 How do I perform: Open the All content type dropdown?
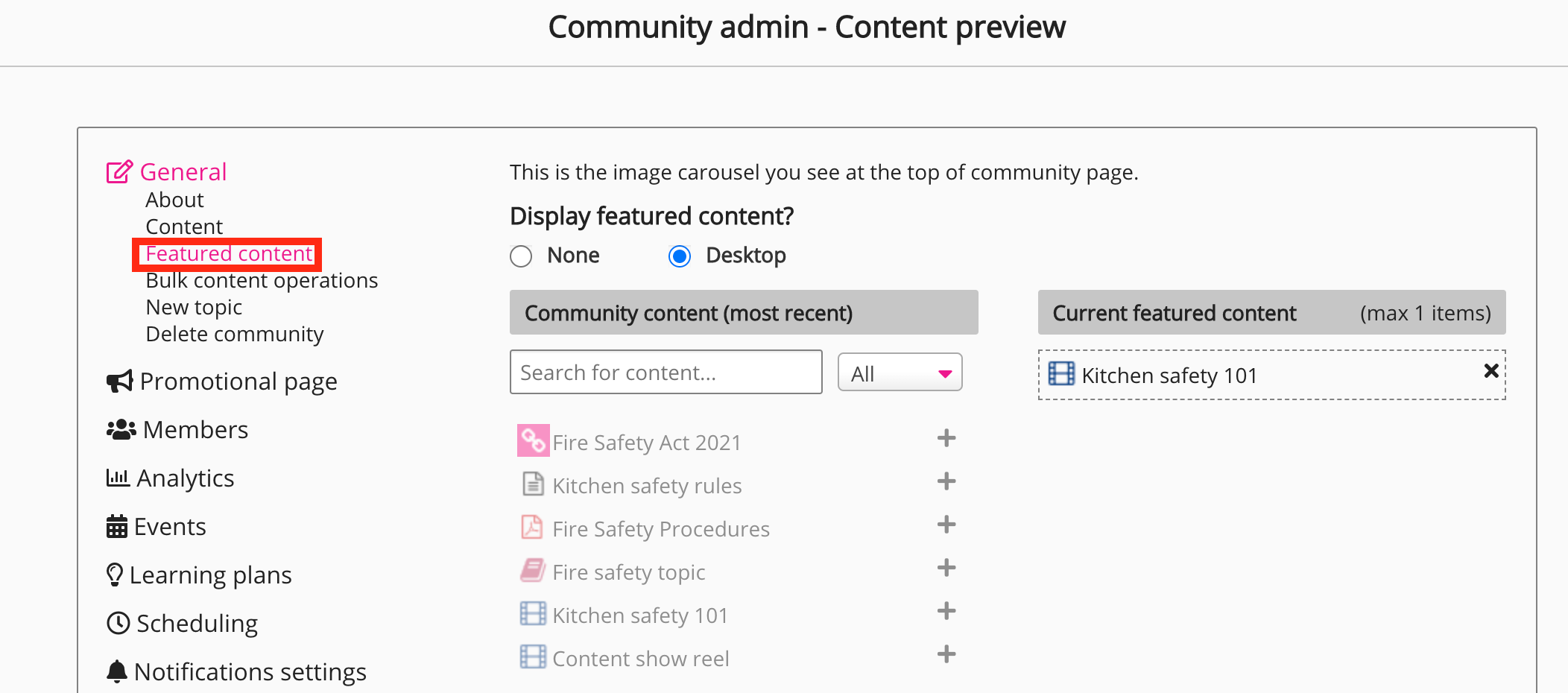(x=900, y=373)
